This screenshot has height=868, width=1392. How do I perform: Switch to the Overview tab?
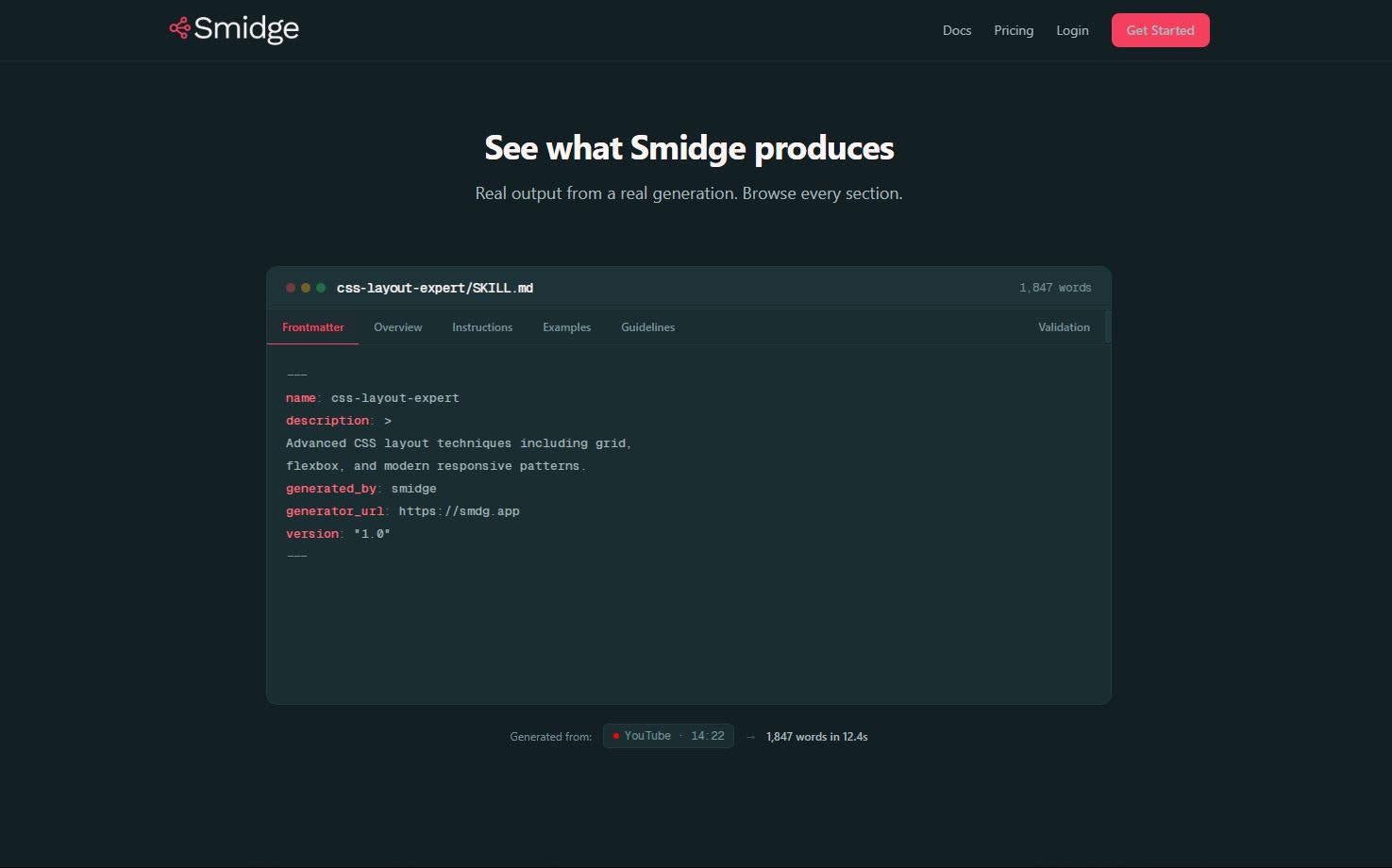point(397,326)
